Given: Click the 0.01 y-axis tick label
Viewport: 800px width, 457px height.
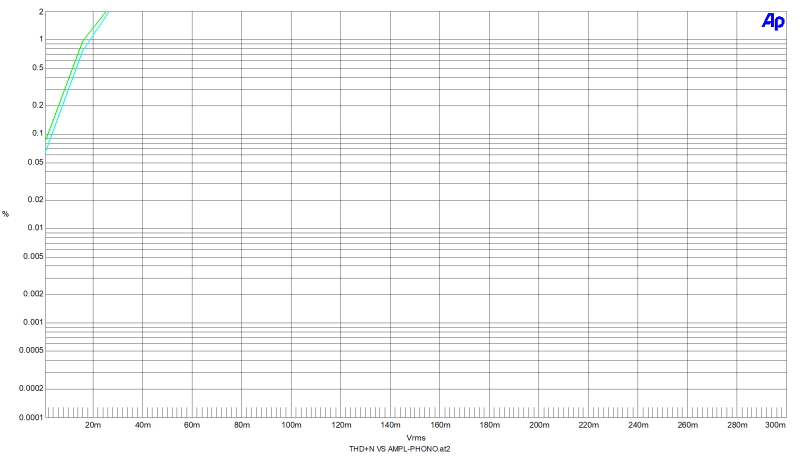Looking at the screenshot, I should (36, 227).
